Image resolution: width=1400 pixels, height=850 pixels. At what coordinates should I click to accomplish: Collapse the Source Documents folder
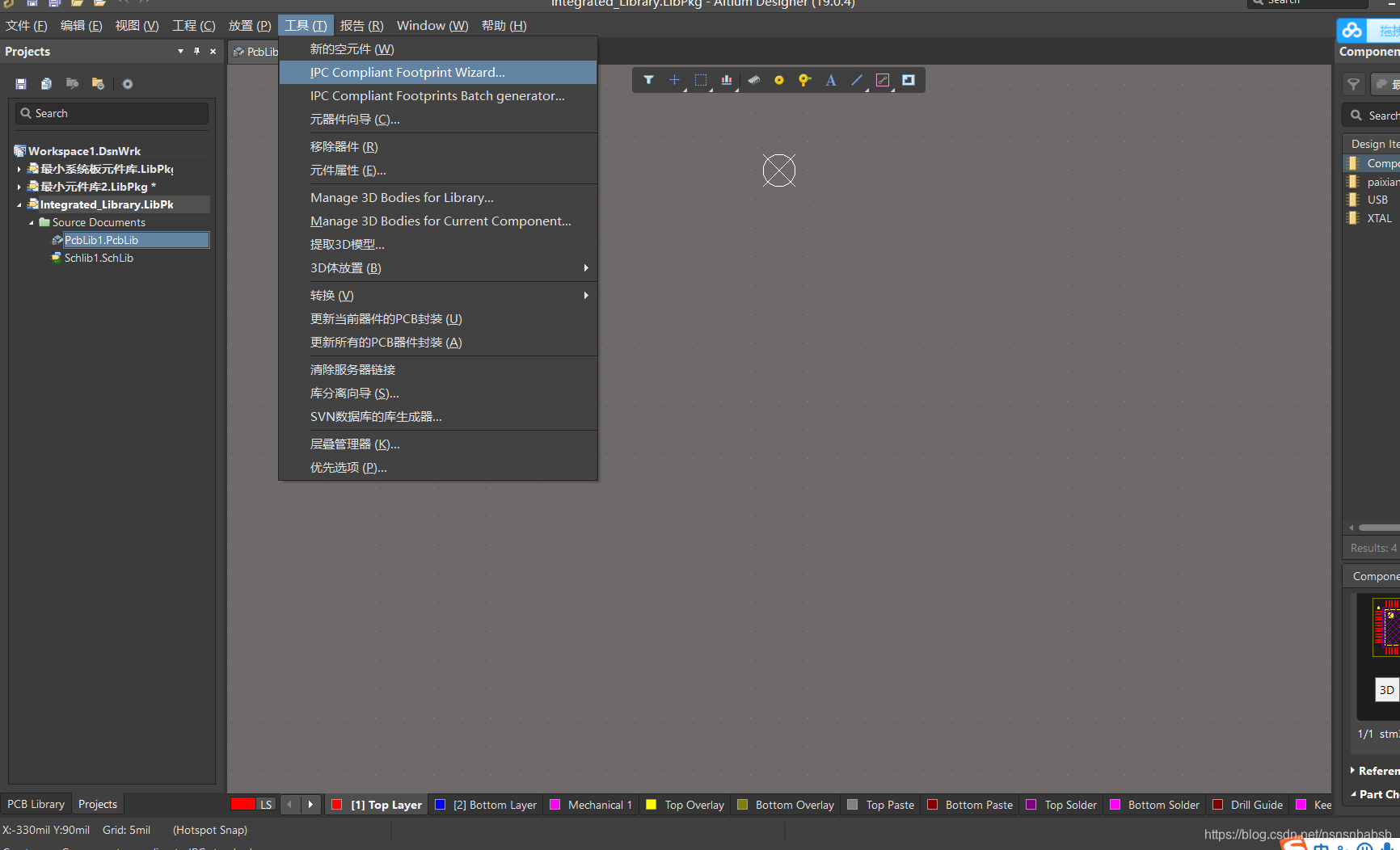pos(32,222)
